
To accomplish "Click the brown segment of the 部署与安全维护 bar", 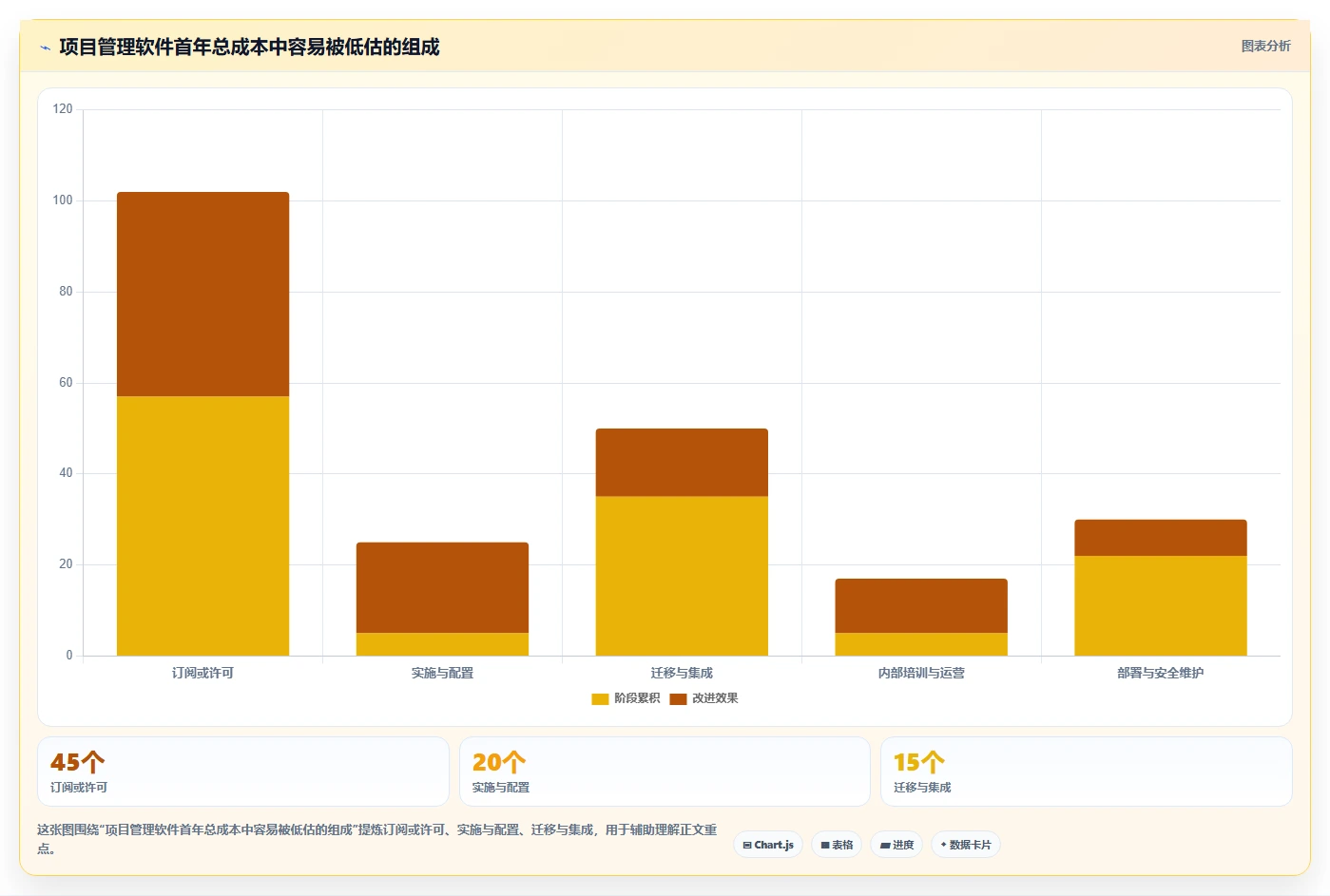I will [x=1161, y=538].
